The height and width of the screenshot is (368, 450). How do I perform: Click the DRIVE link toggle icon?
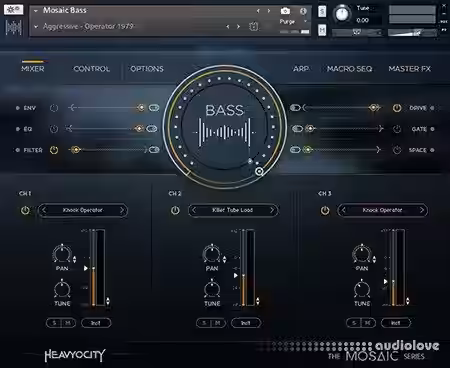[x=295, y=108]
